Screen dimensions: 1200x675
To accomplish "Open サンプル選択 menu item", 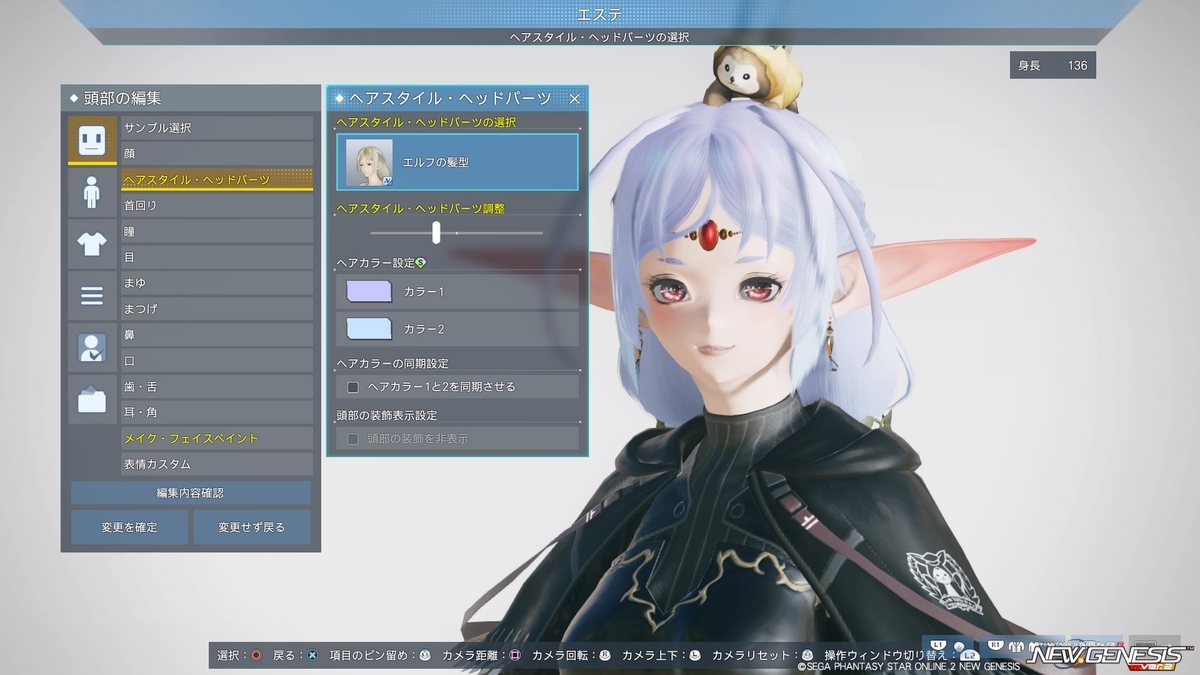I will point(217,128).
